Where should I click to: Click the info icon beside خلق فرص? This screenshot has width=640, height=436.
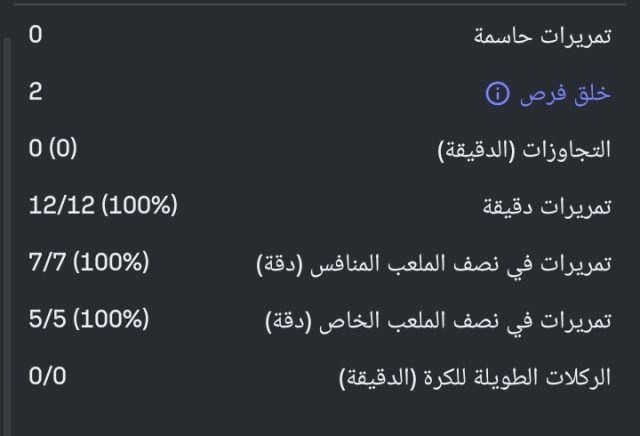coord(497,94)
